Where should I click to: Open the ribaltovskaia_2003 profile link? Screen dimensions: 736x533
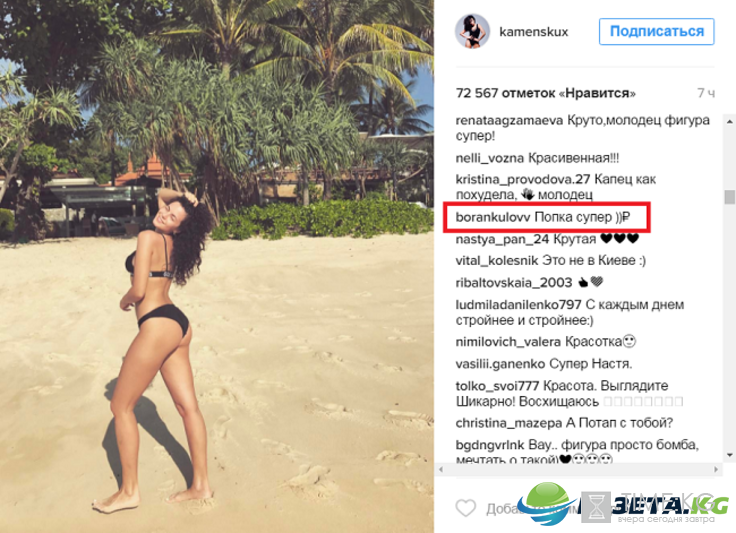[514, 282]
